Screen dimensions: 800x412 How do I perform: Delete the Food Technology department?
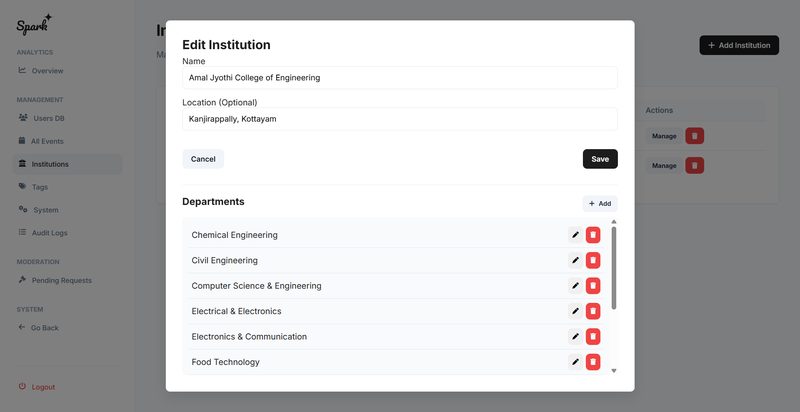[593, 362]
